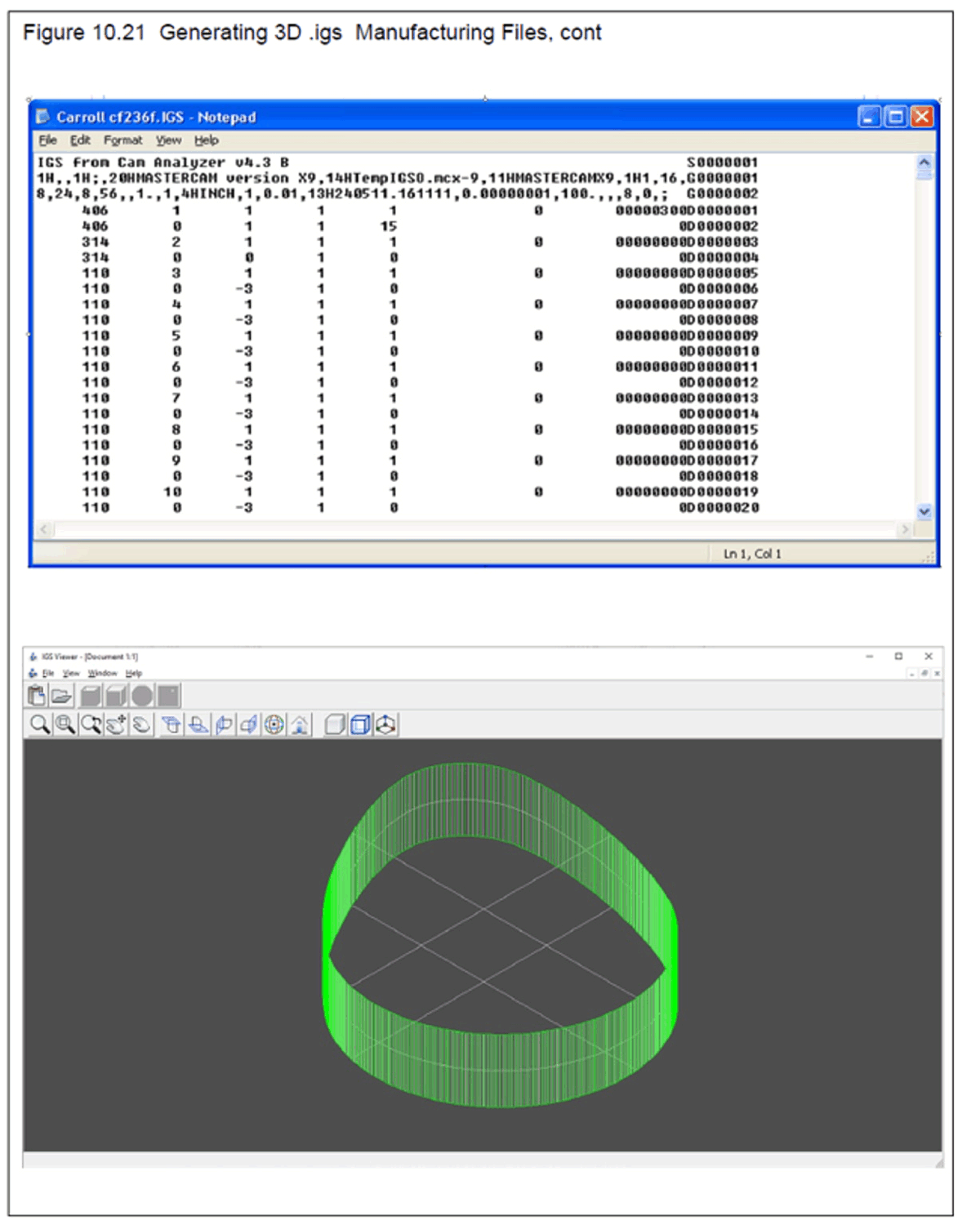Open the Format menu in Notepad
Viewport: 980px width, 1225px height.
point(122,140)
